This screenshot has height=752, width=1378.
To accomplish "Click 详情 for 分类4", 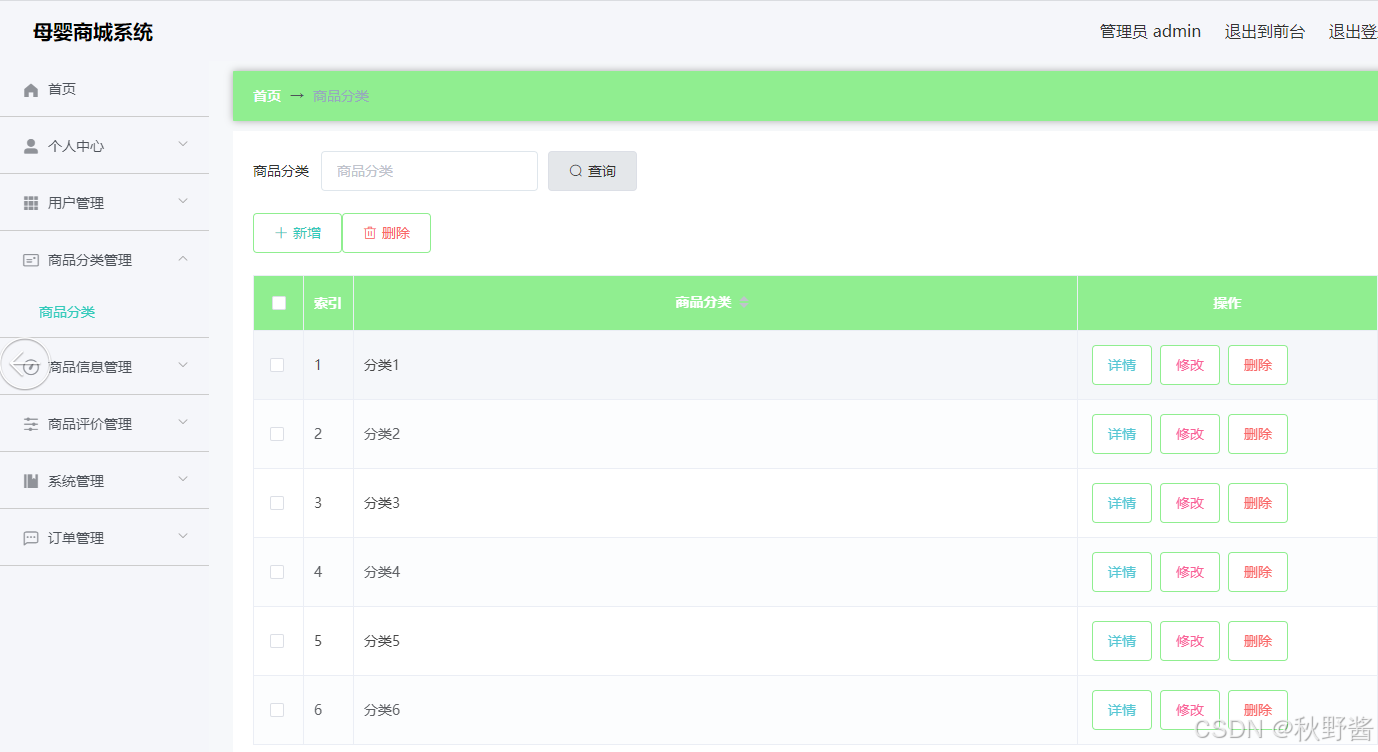I will (x=1122, y=572).
